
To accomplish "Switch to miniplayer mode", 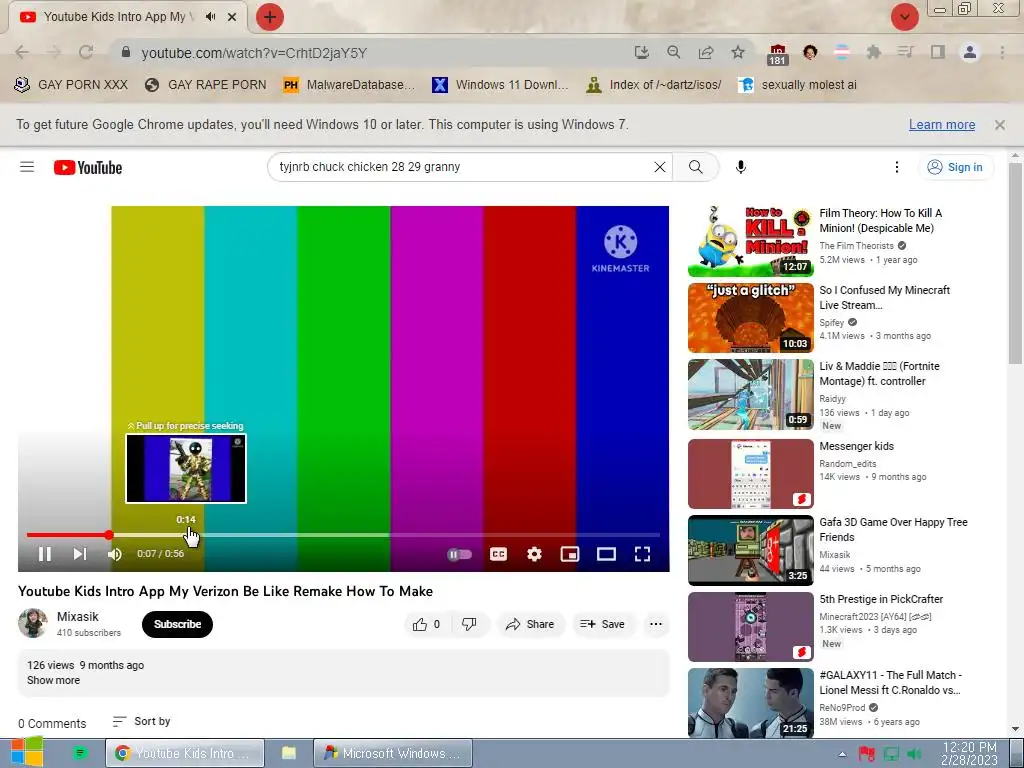I will 570,554.
